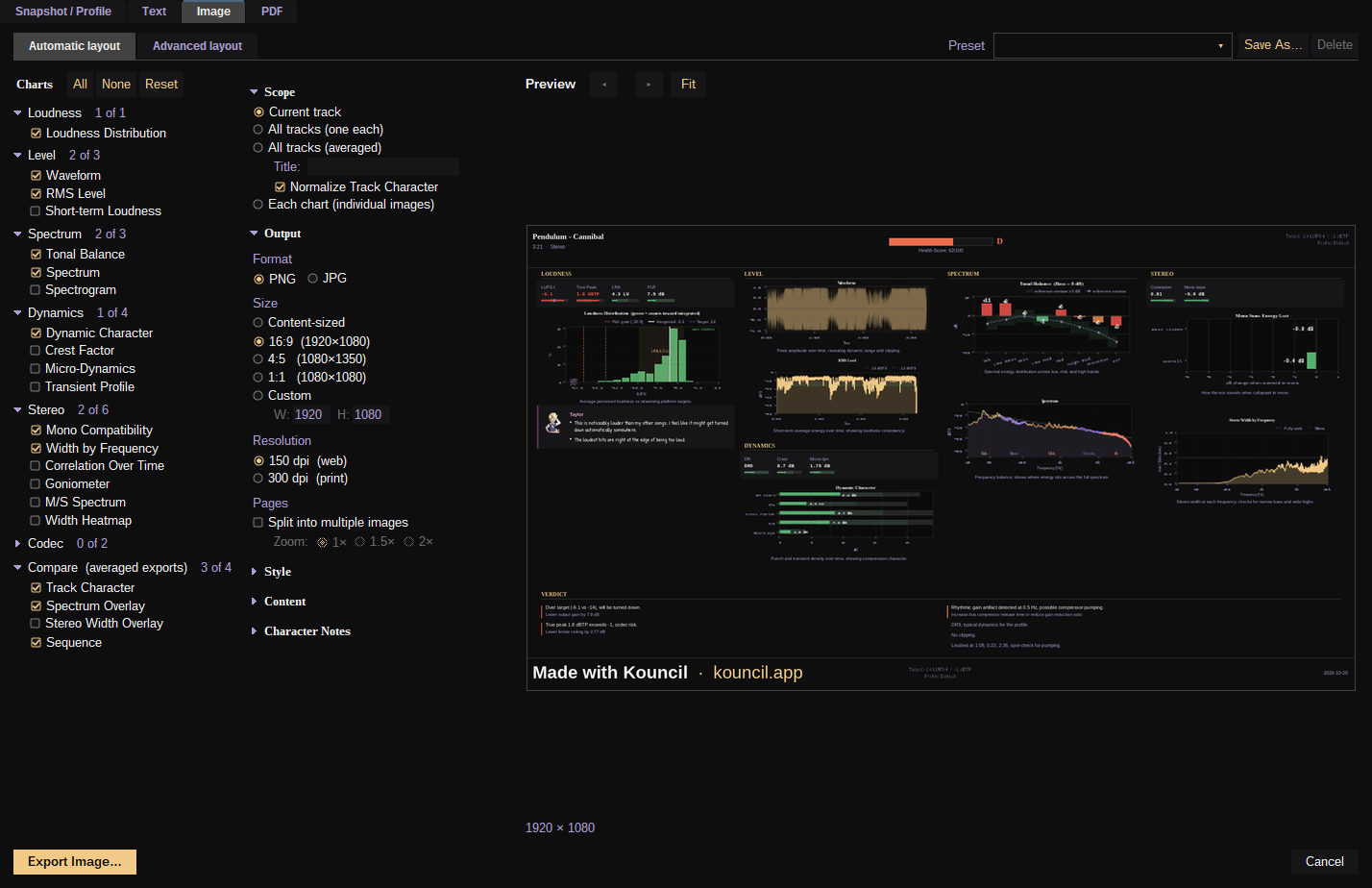
Task: Switch to the PDF tab
Action: coord(272,12)
